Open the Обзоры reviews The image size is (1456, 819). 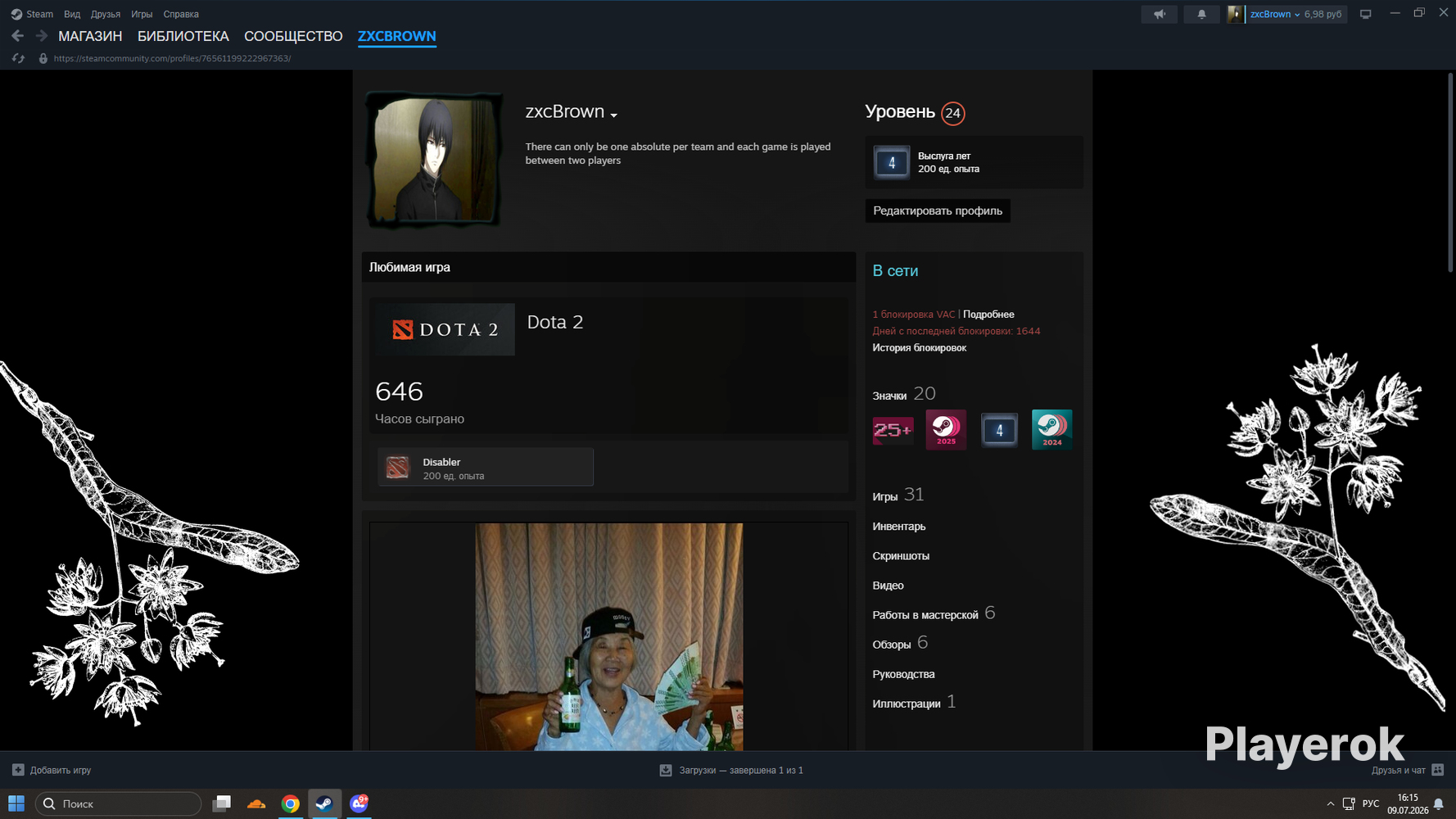tap(892, 645)
